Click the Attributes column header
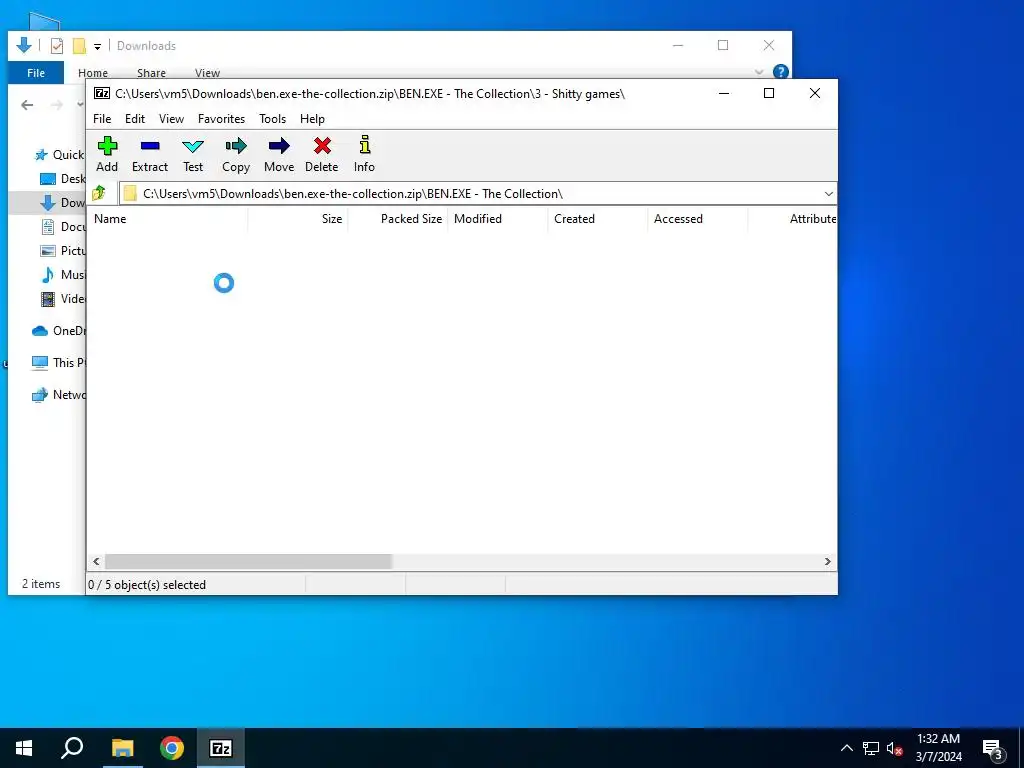This screenshot has height=768, width=1024. [792, 219]
